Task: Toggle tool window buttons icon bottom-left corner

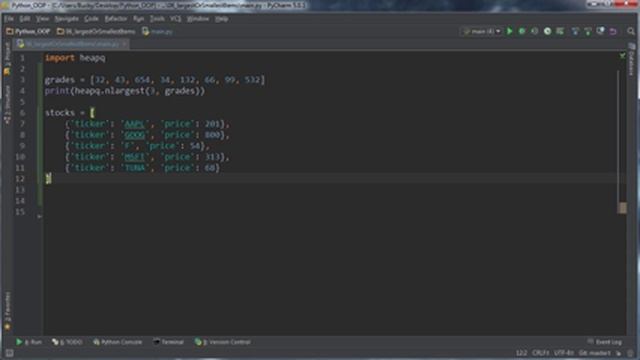Action: coord(9,353)
